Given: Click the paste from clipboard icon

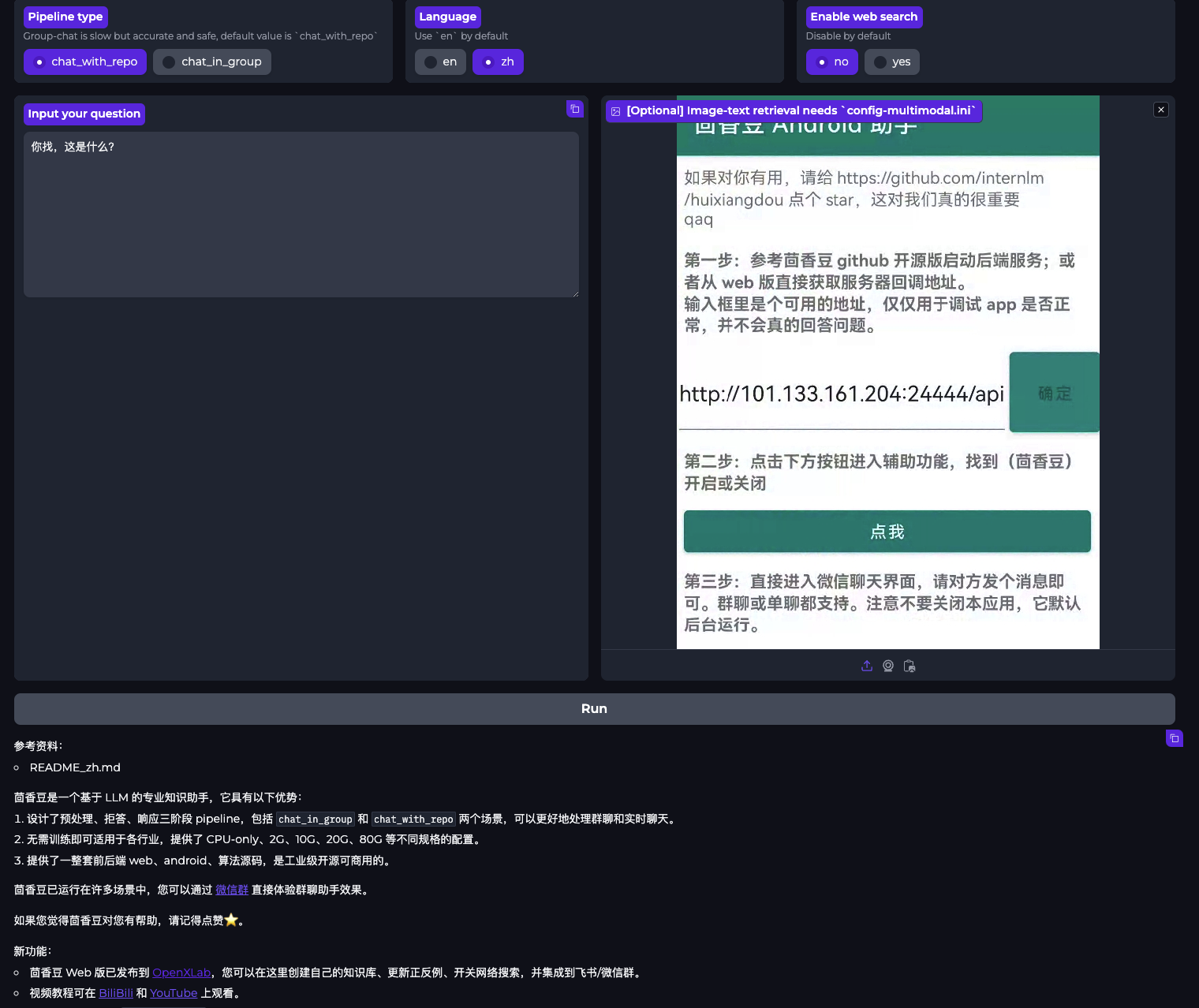Looking at the screenshot, I should click(910, 666).
